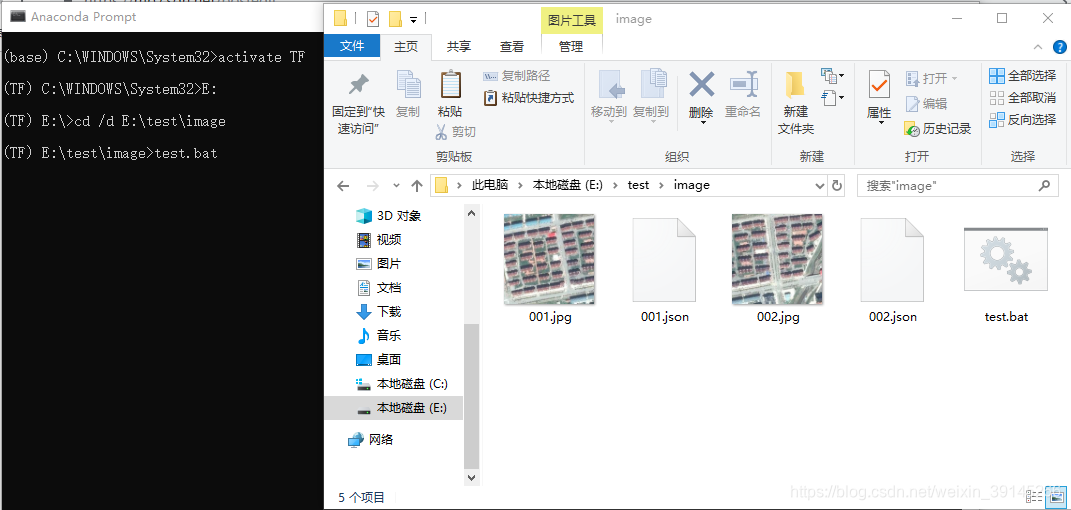Viewport: 1071px width, 510px height.
Task: Click the Back navigation arrow
Action: point(344,186)
